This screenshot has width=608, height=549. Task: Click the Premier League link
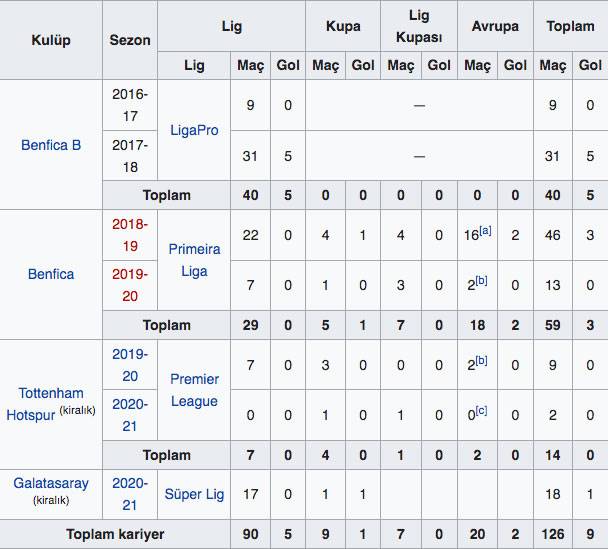pos(194,390)
